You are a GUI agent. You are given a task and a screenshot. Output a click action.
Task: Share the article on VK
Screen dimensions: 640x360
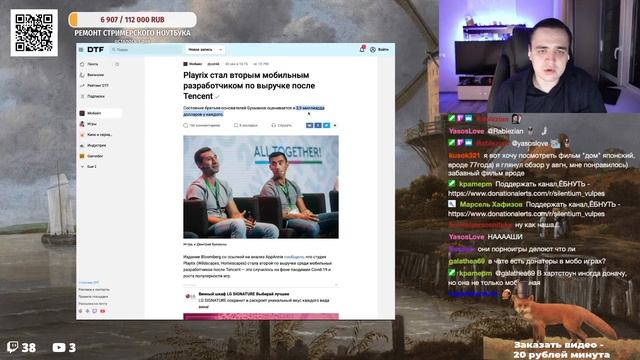click(x=309, y=125)
